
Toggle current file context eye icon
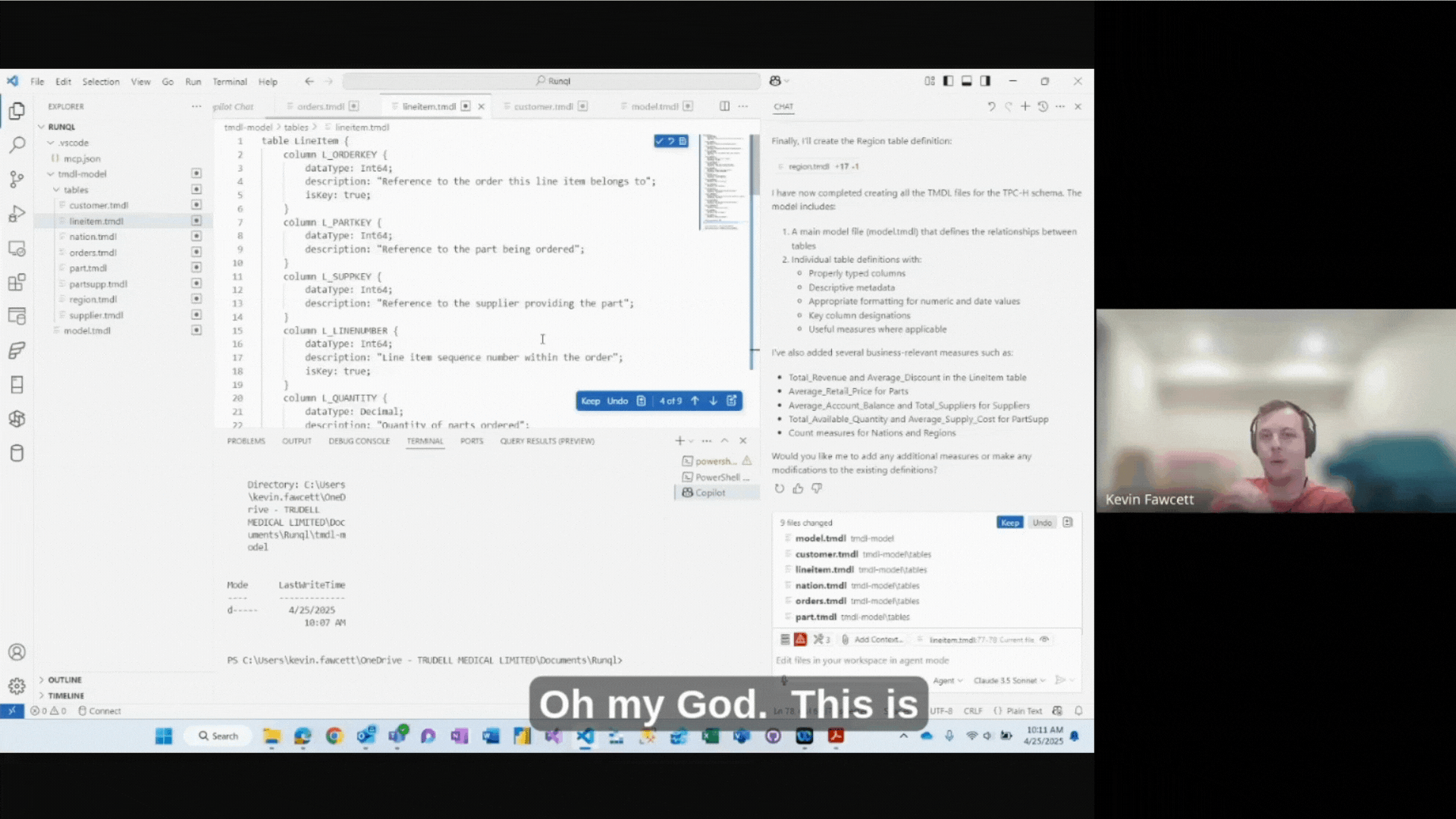click(x=1045, y=640)
